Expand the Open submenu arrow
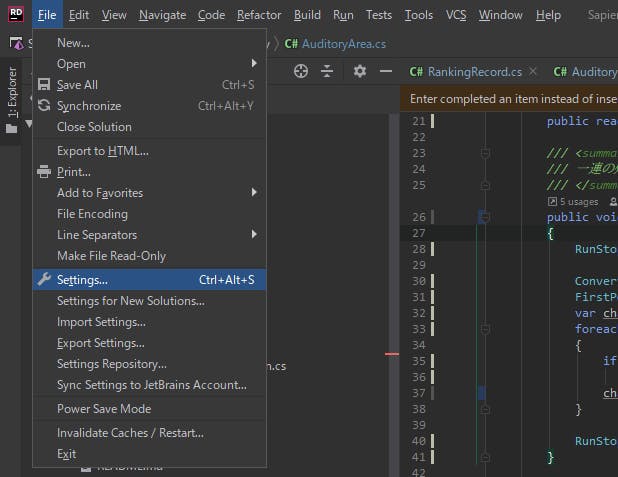 pos(254,63)
